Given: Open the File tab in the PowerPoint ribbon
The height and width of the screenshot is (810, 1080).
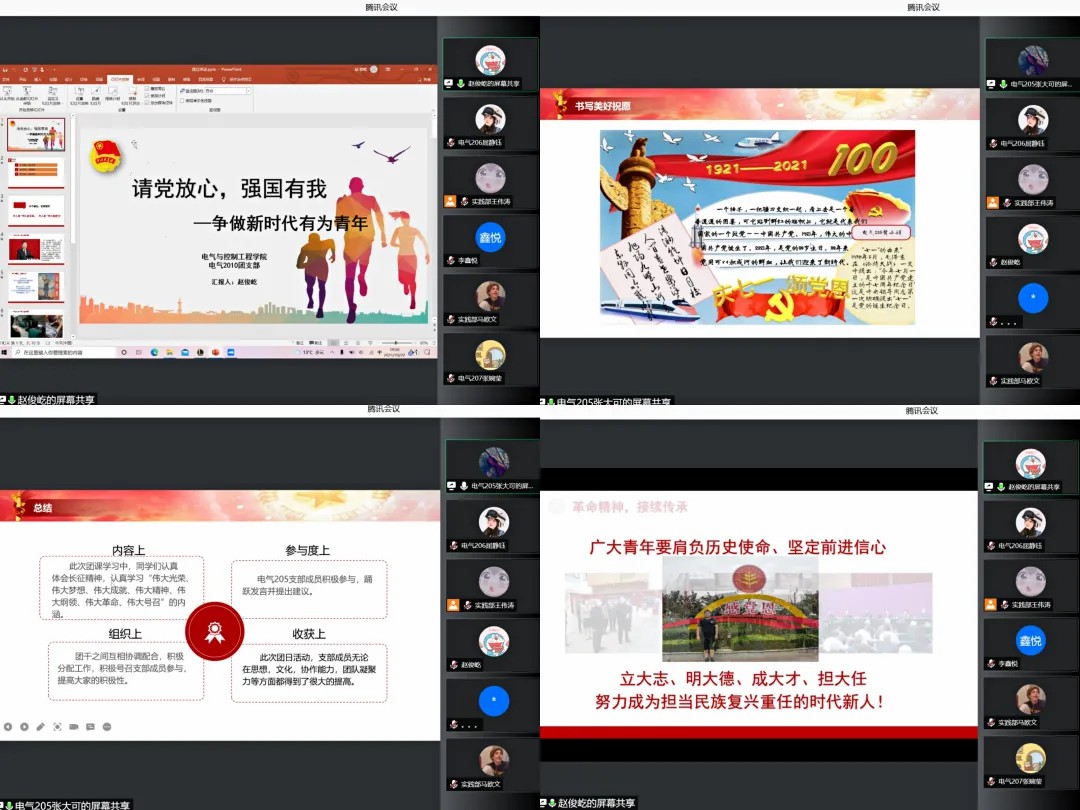Looking at the screenshot, I should (x=6, y=79).
